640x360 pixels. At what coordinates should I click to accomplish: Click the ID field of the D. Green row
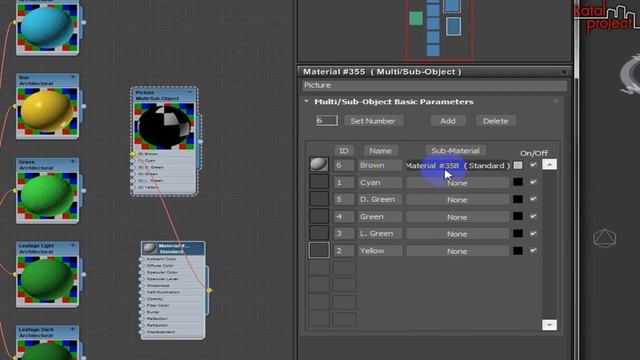(344, 200)
